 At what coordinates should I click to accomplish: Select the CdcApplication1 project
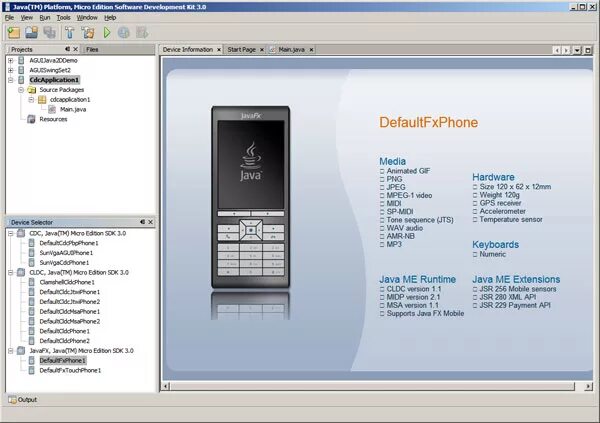54,80
